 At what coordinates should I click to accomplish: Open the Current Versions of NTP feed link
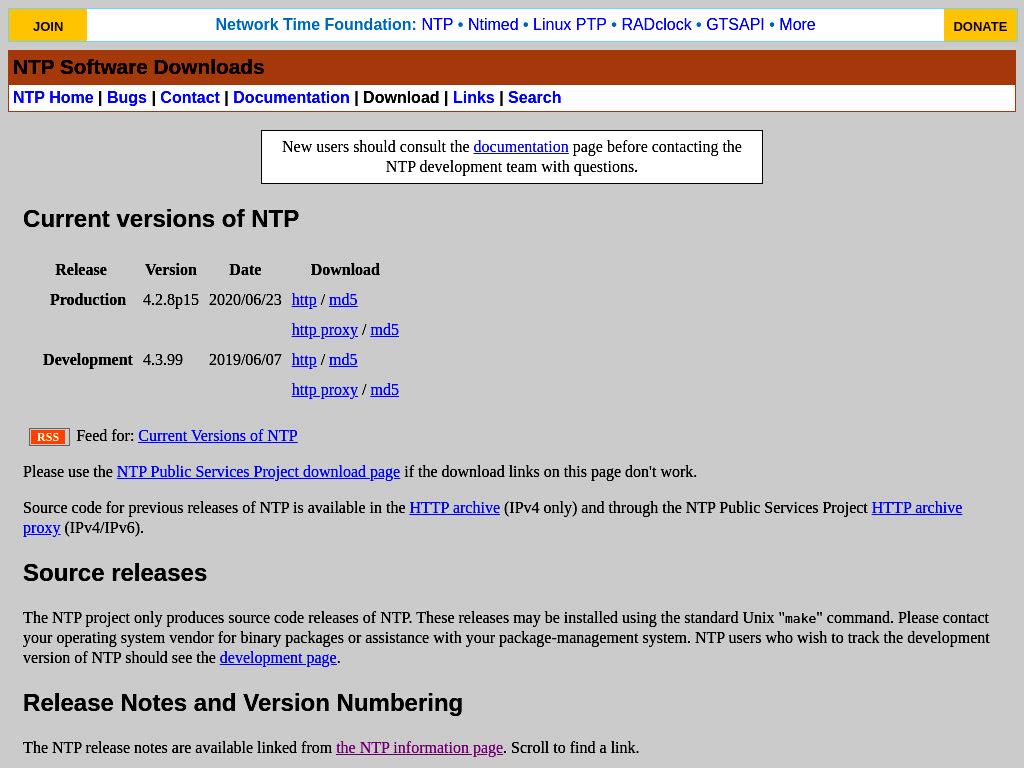tap(217, 436)
